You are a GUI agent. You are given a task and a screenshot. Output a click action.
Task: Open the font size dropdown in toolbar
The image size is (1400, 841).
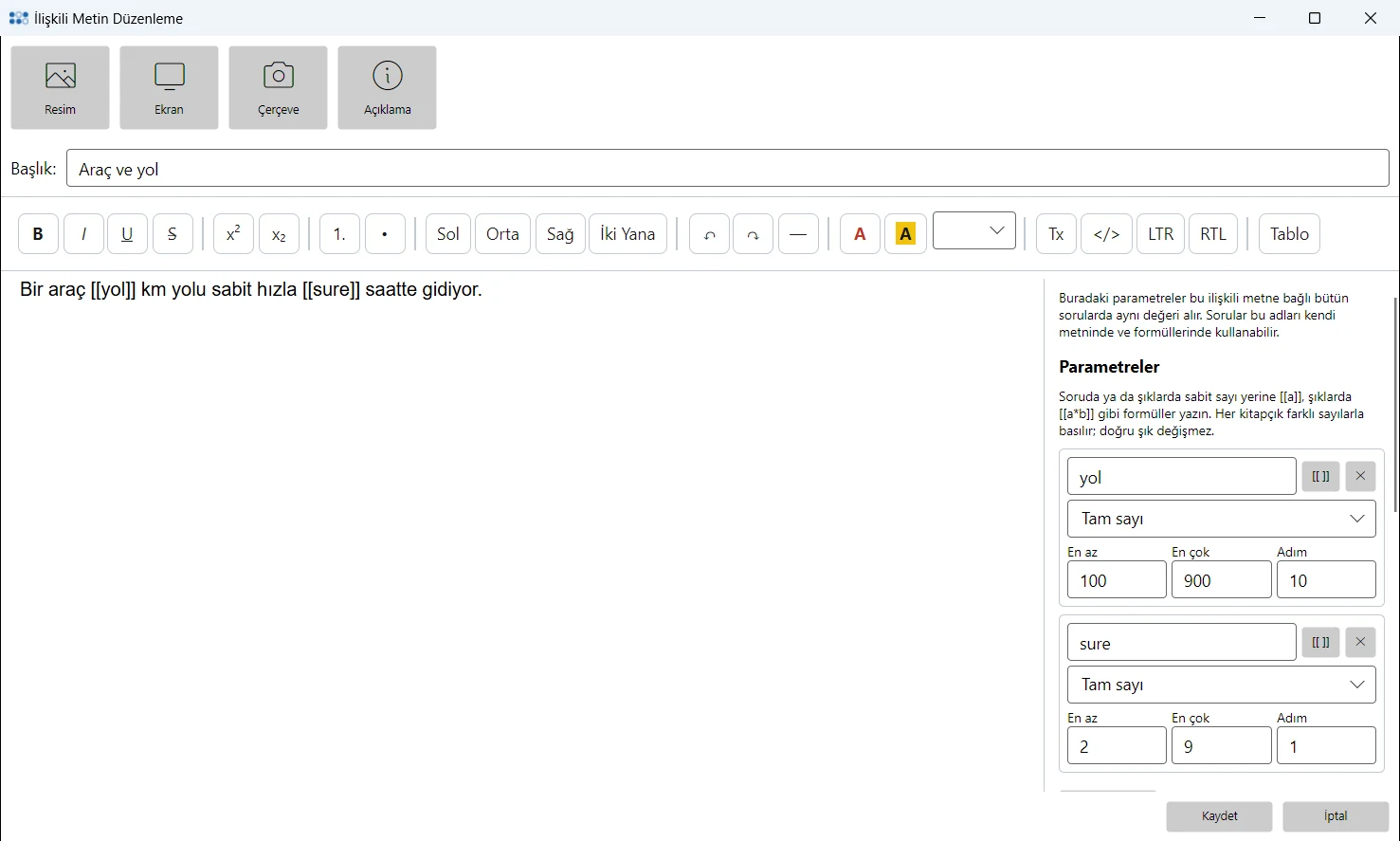click(974, 230)
